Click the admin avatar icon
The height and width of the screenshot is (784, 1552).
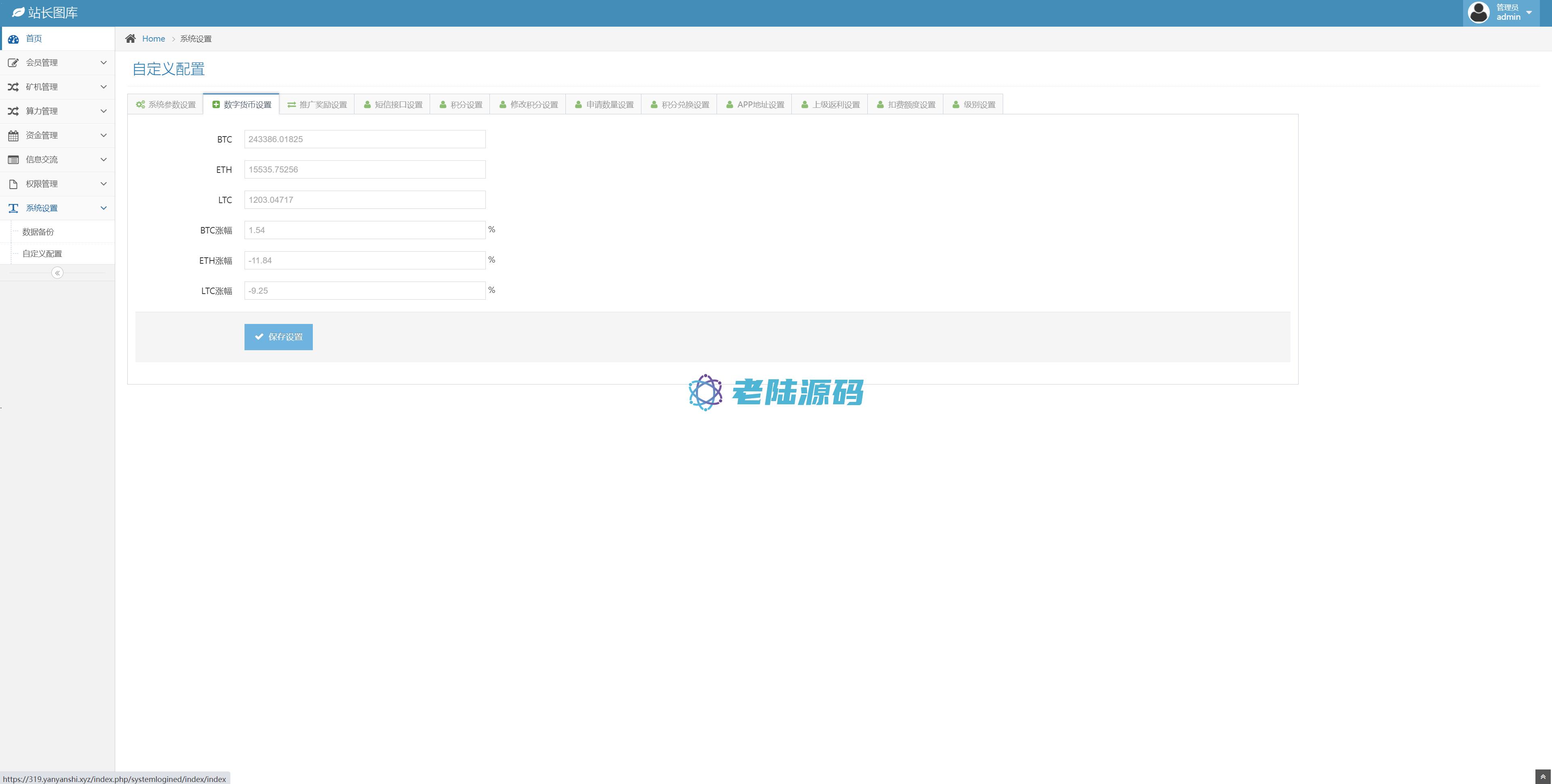point(1478,12)
